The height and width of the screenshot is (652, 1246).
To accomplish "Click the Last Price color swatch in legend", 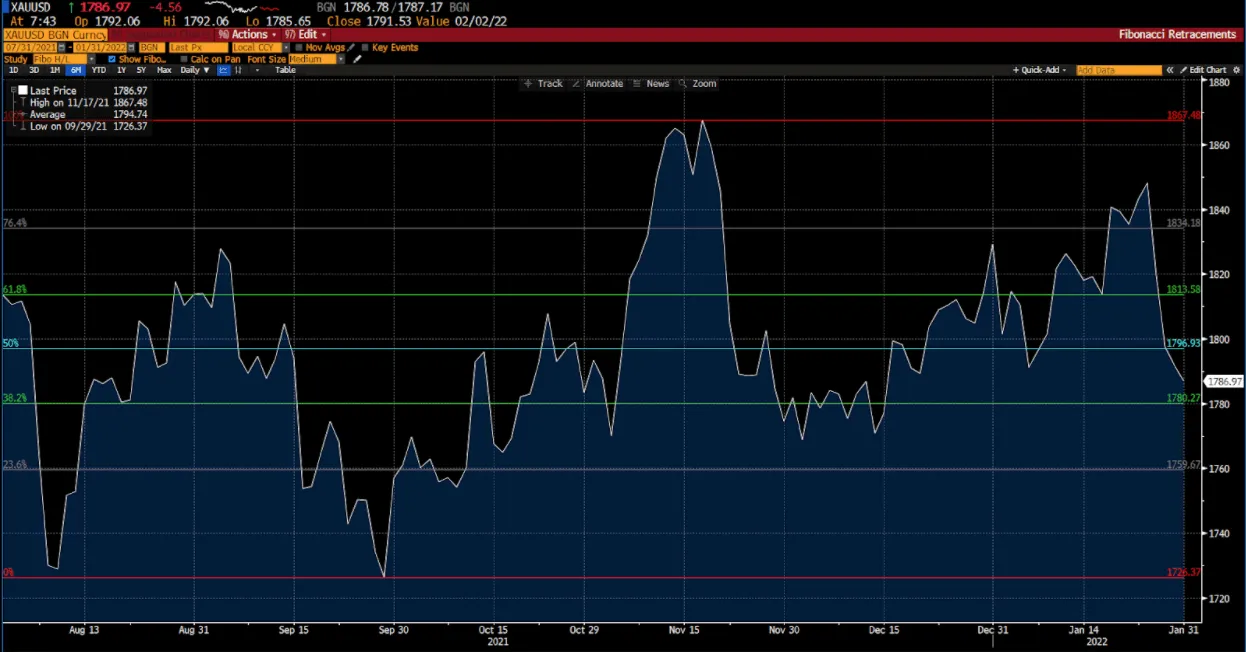I will pos(23,90).
